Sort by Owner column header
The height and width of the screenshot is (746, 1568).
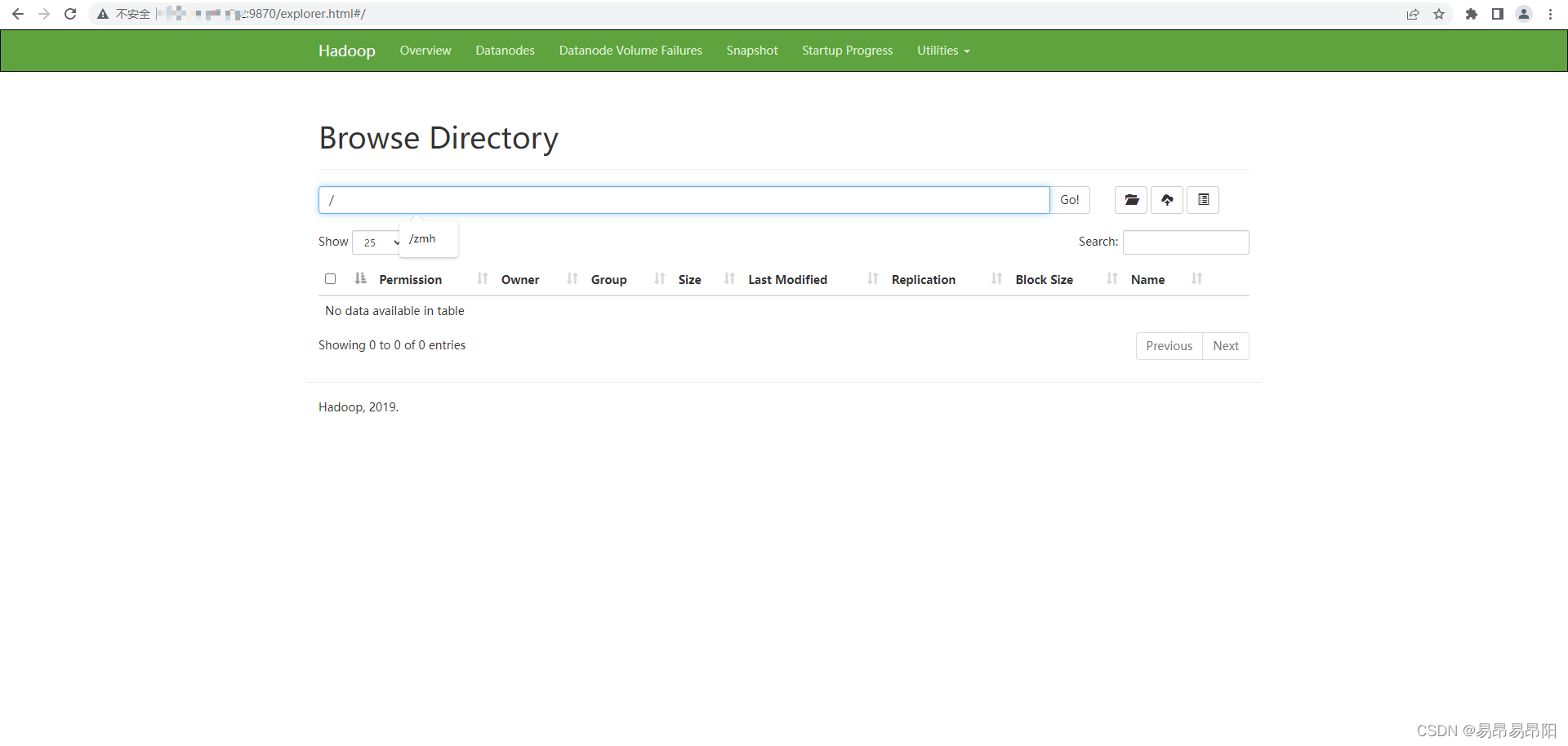(x=520, y=279)
